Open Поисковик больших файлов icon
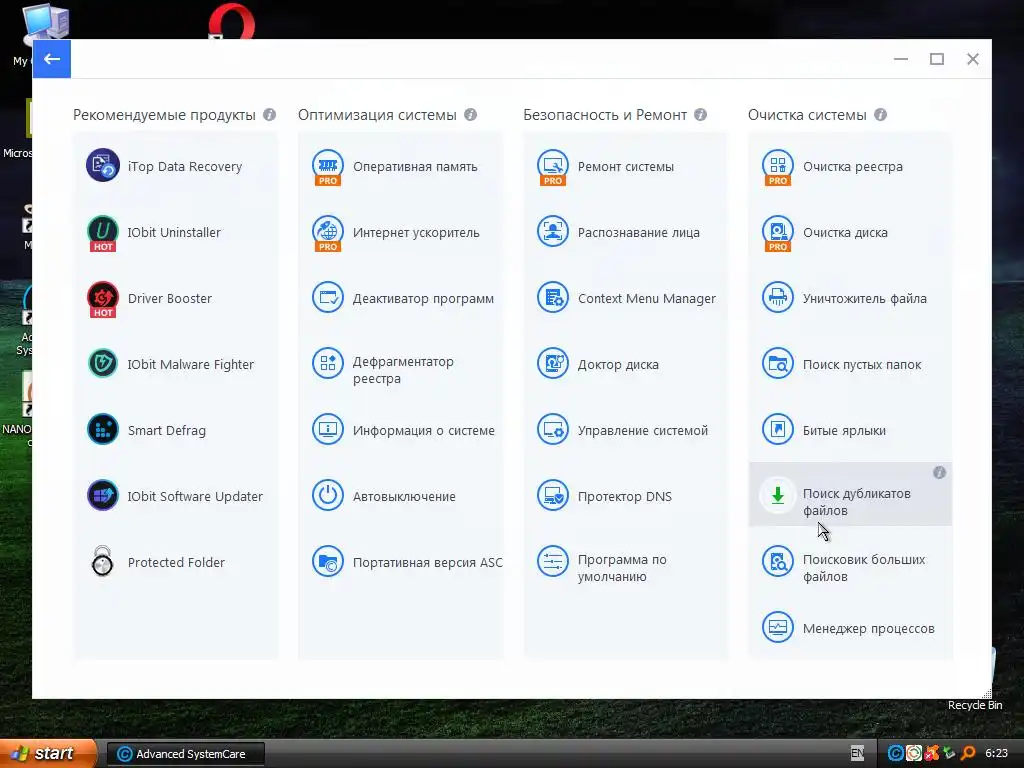1024x768 pixels. coord(777,562)
